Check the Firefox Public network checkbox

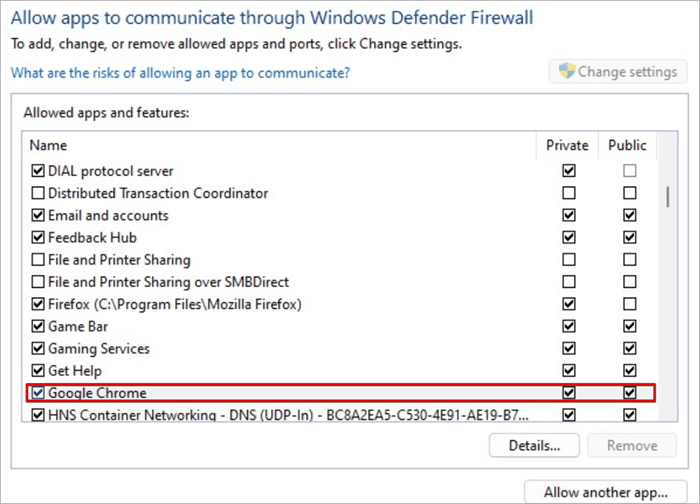(629, 304)
